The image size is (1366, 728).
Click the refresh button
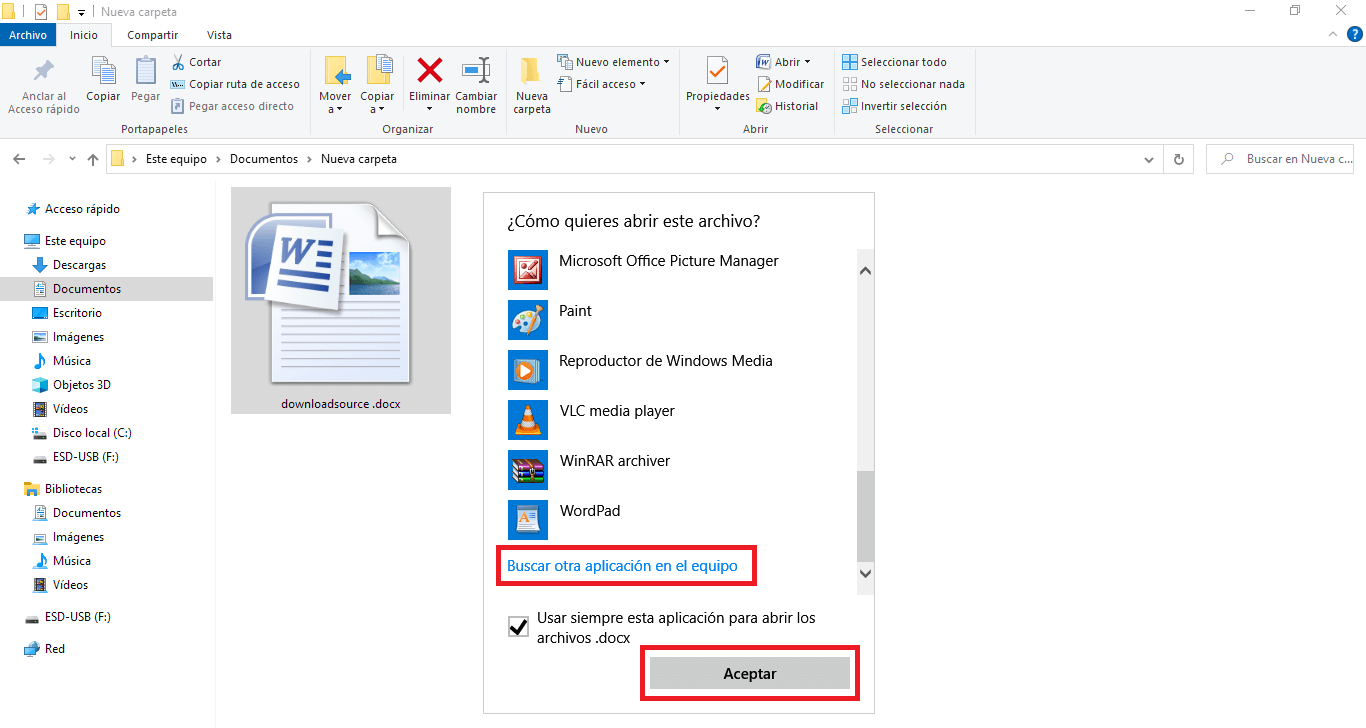tap(1179, 159)
